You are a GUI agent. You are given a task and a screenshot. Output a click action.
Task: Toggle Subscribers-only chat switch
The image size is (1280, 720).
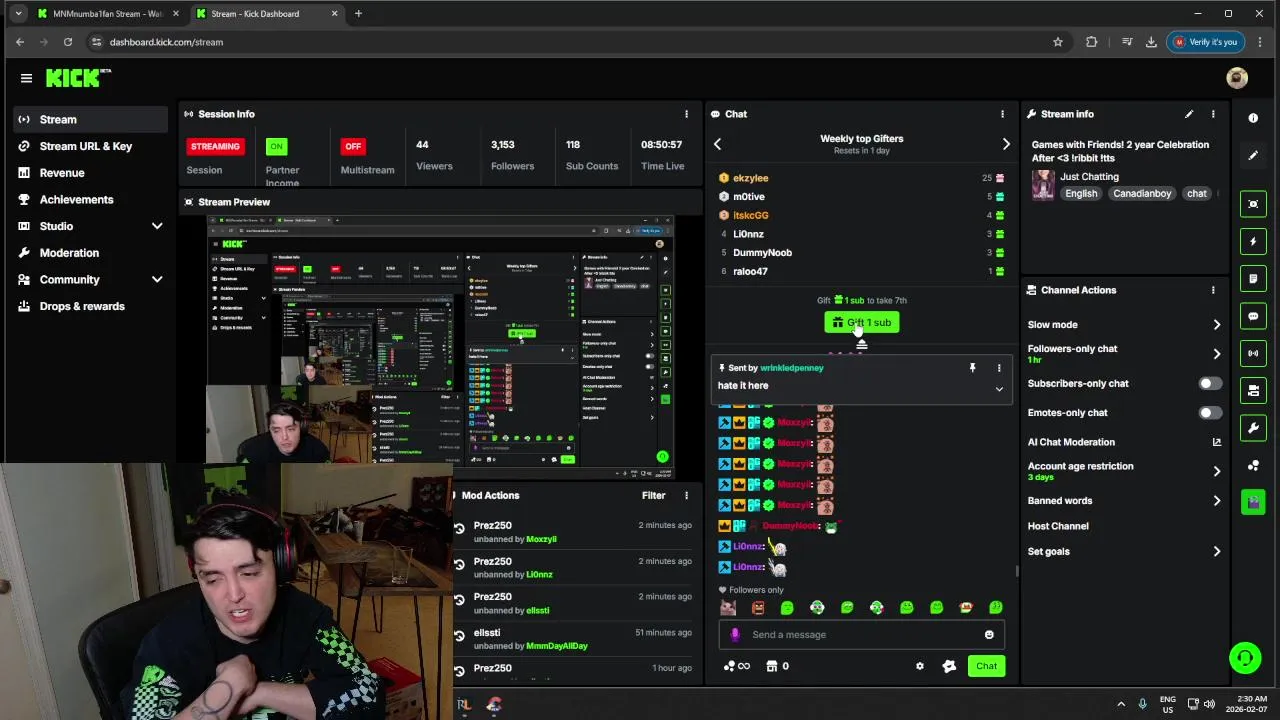[x=1210, y=383]
